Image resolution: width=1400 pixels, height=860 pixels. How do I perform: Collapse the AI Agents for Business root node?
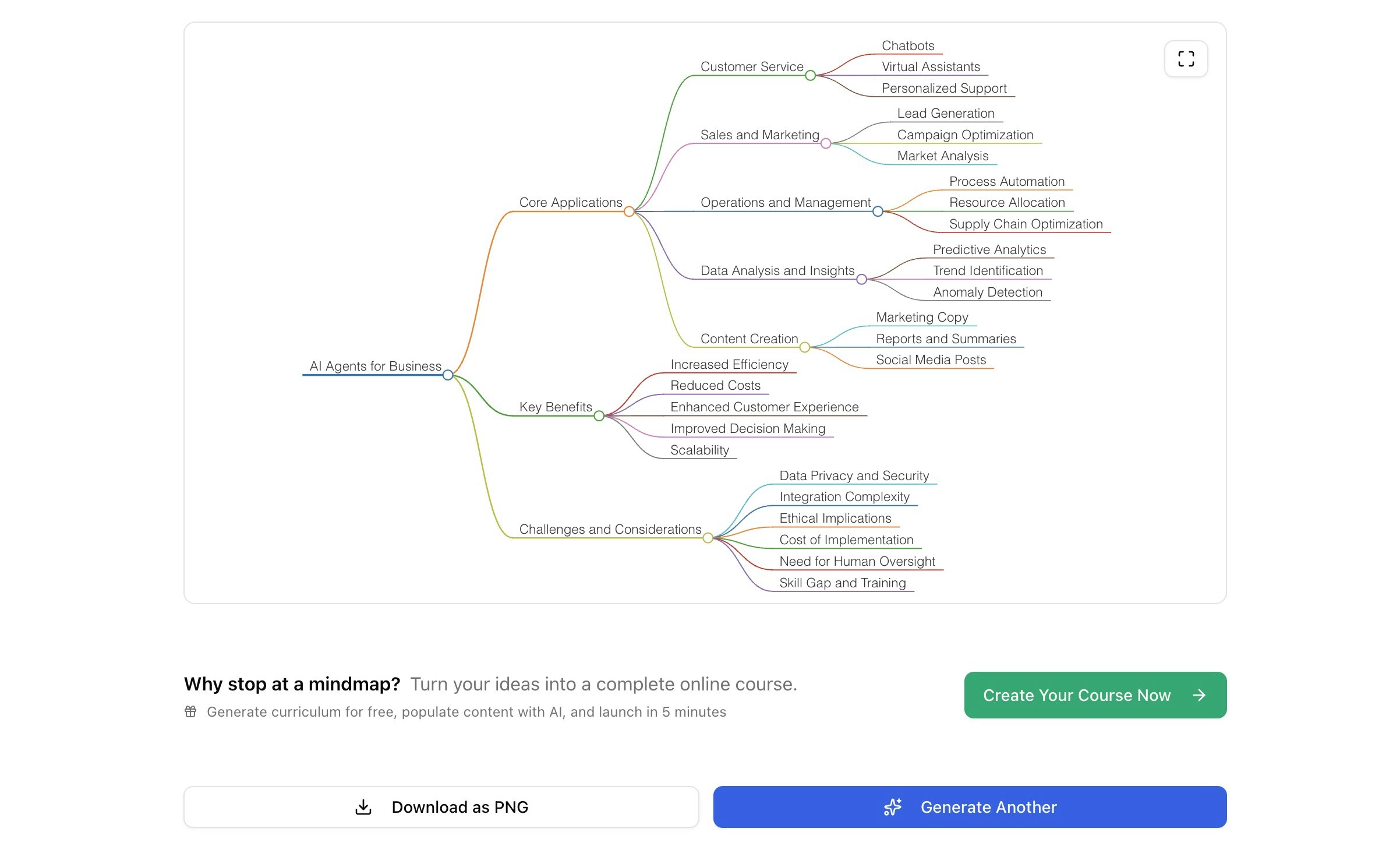(448, 375)
